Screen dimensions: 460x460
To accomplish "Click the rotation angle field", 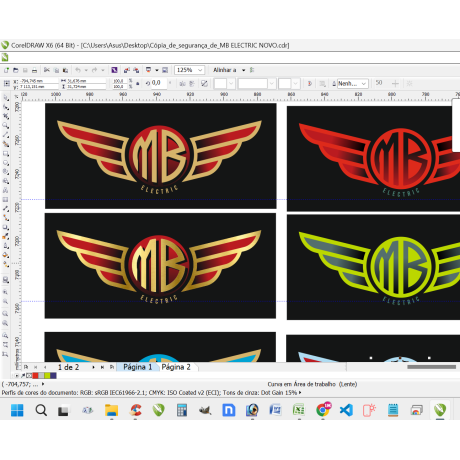I will pos(159,83).
